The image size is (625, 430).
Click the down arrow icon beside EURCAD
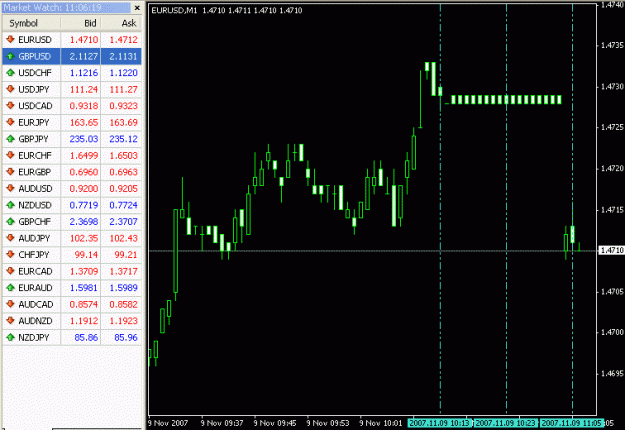10,271
